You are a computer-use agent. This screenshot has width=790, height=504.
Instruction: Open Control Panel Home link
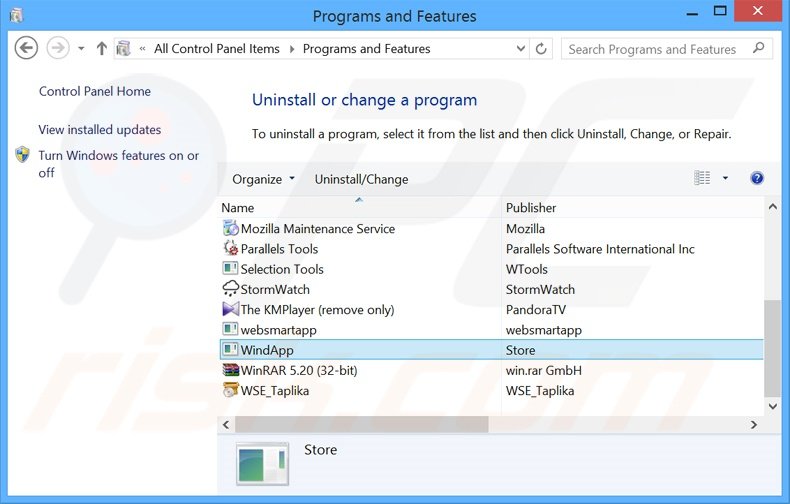point(95,91)
